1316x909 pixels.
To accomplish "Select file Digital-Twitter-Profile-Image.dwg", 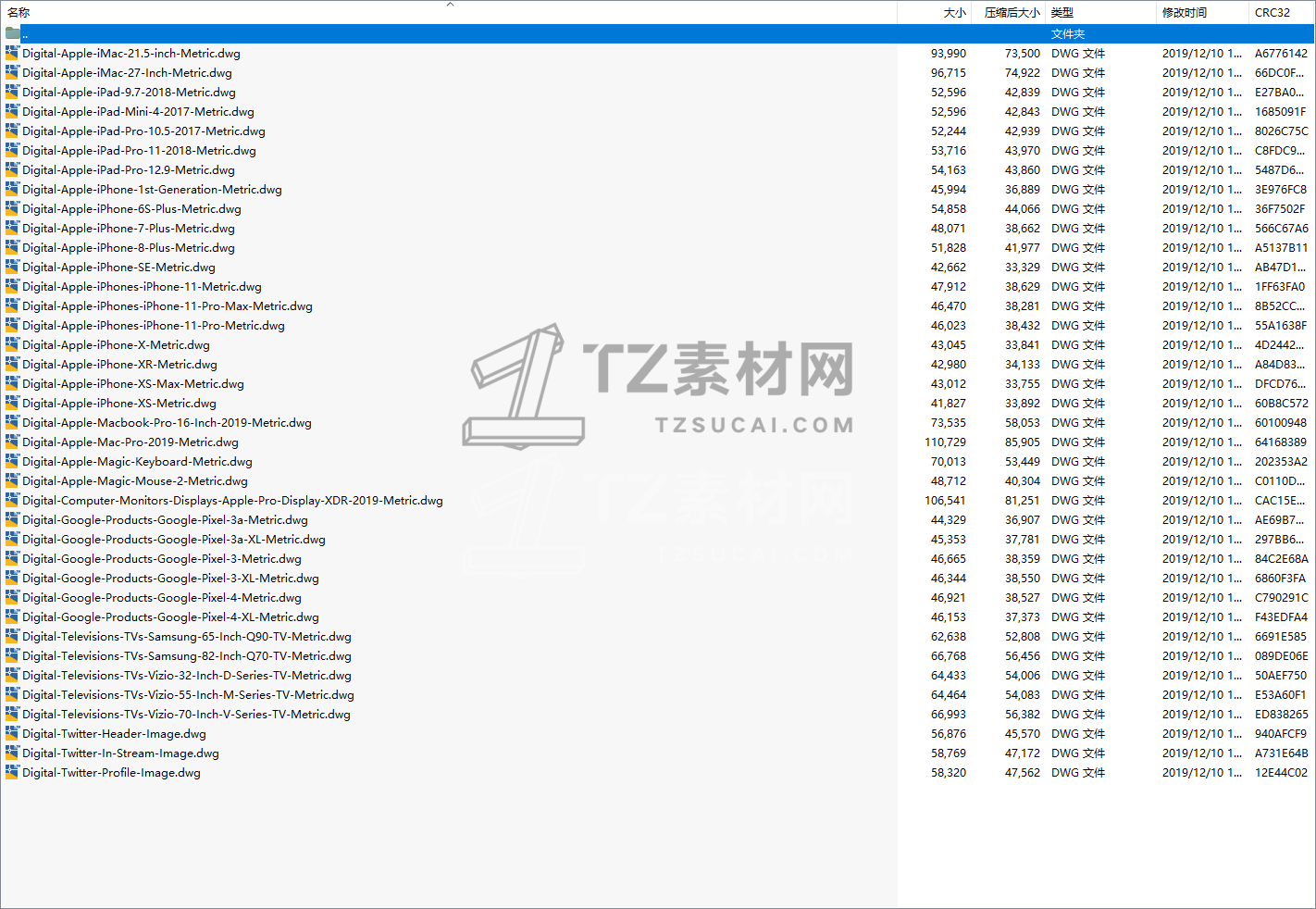I will coord(112,773).
